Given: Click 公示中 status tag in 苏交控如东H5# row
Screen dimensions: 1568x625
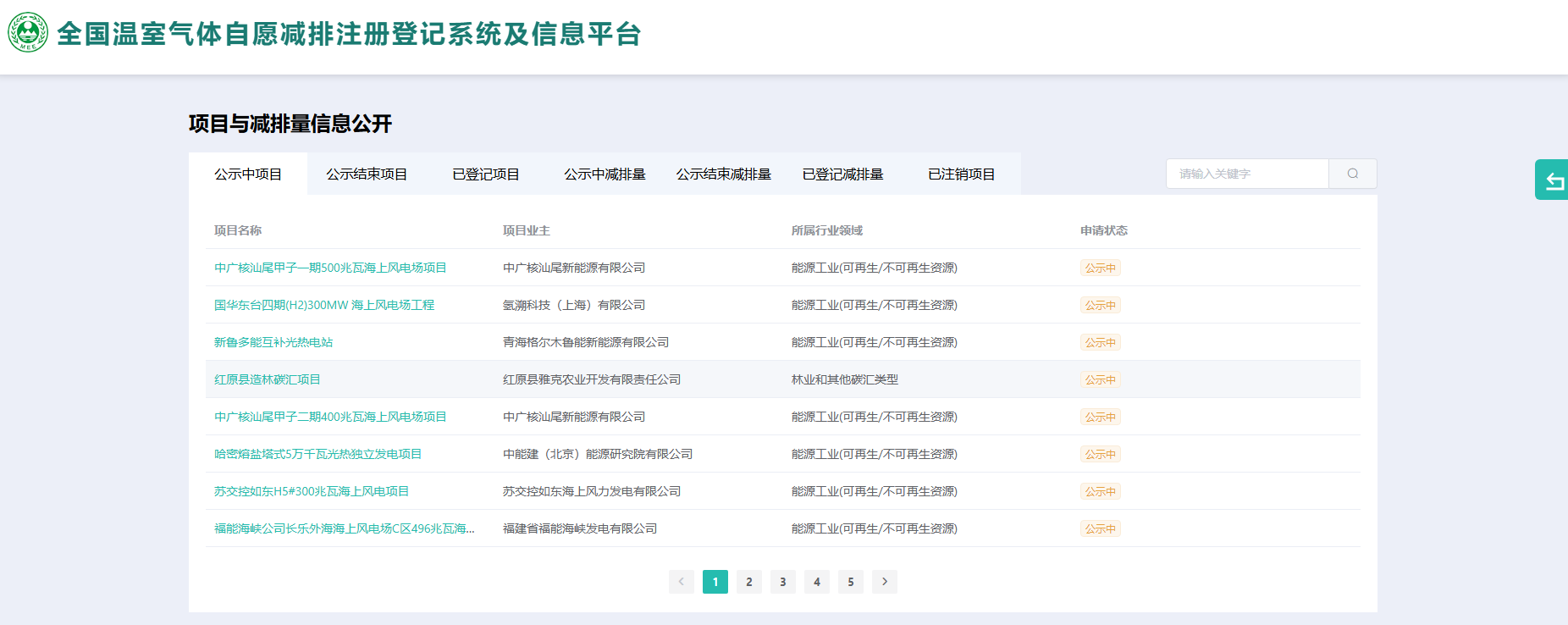Looking at the screenshot, I should pos(1101,491).
